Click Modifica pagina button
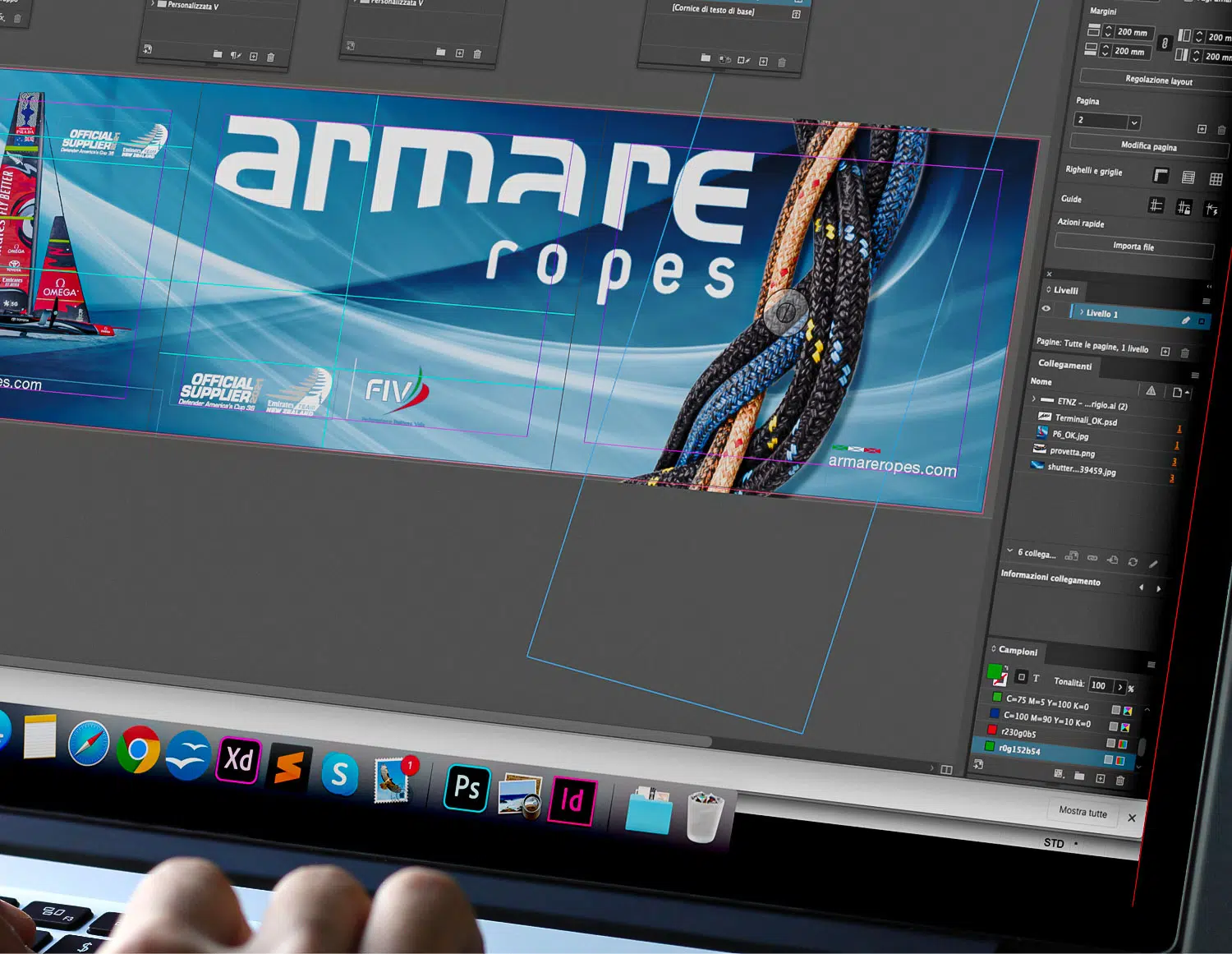Screen dimensions: 1232x954 coord(1148,145)
